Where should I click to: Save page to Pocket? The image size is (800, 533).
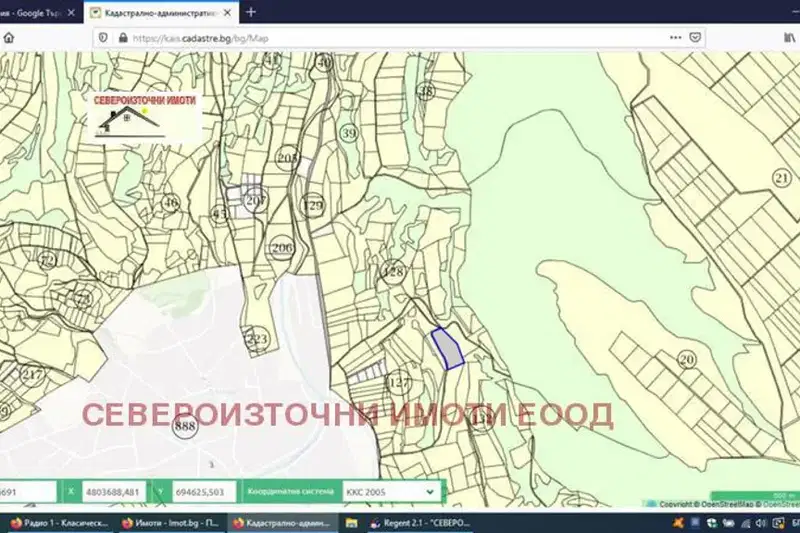click(x=695, y=37)
